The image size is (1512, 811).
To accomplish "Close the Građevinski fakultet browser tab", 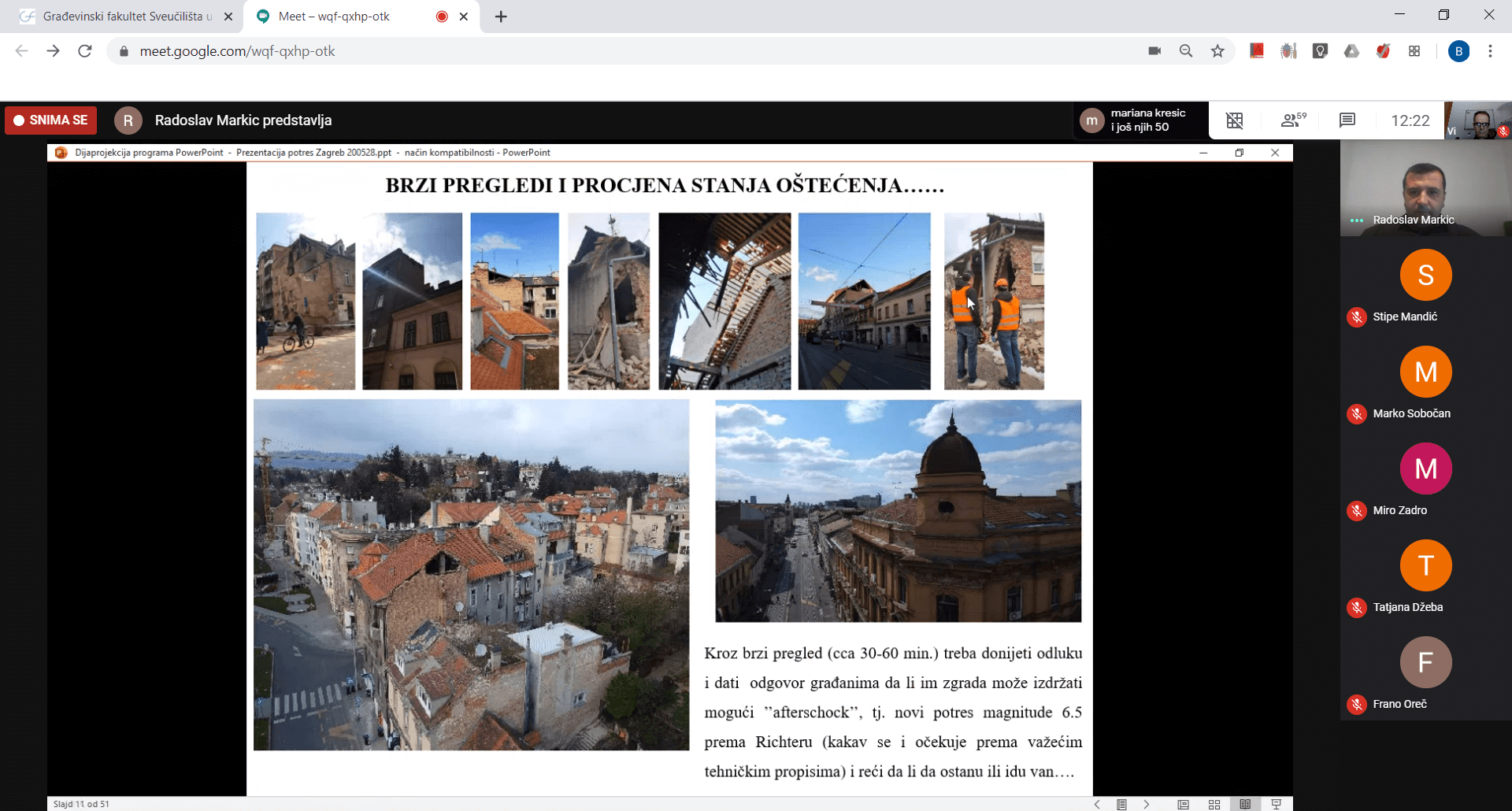I will click(x=228, y=17).
